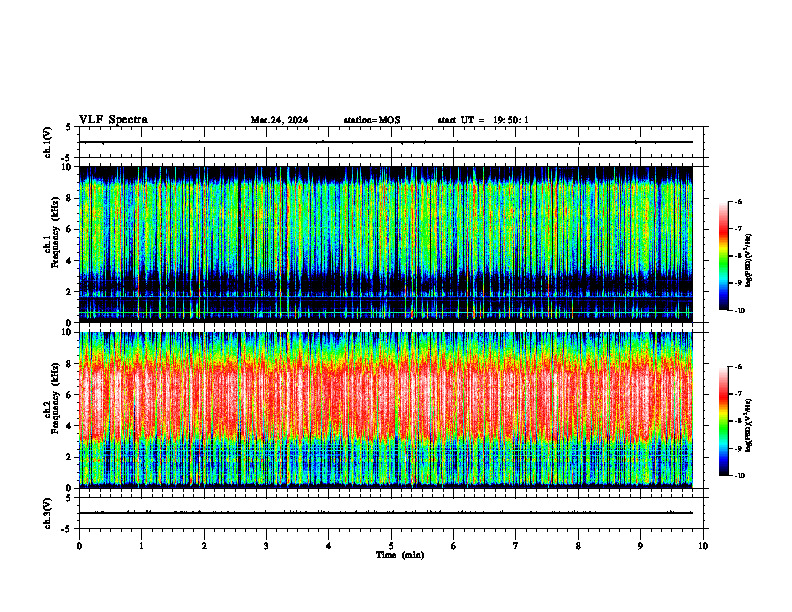Screen dimensions: 792x612
Task: Click the "-10" value on the ch.2 color bar
Action: click(739, 476)
